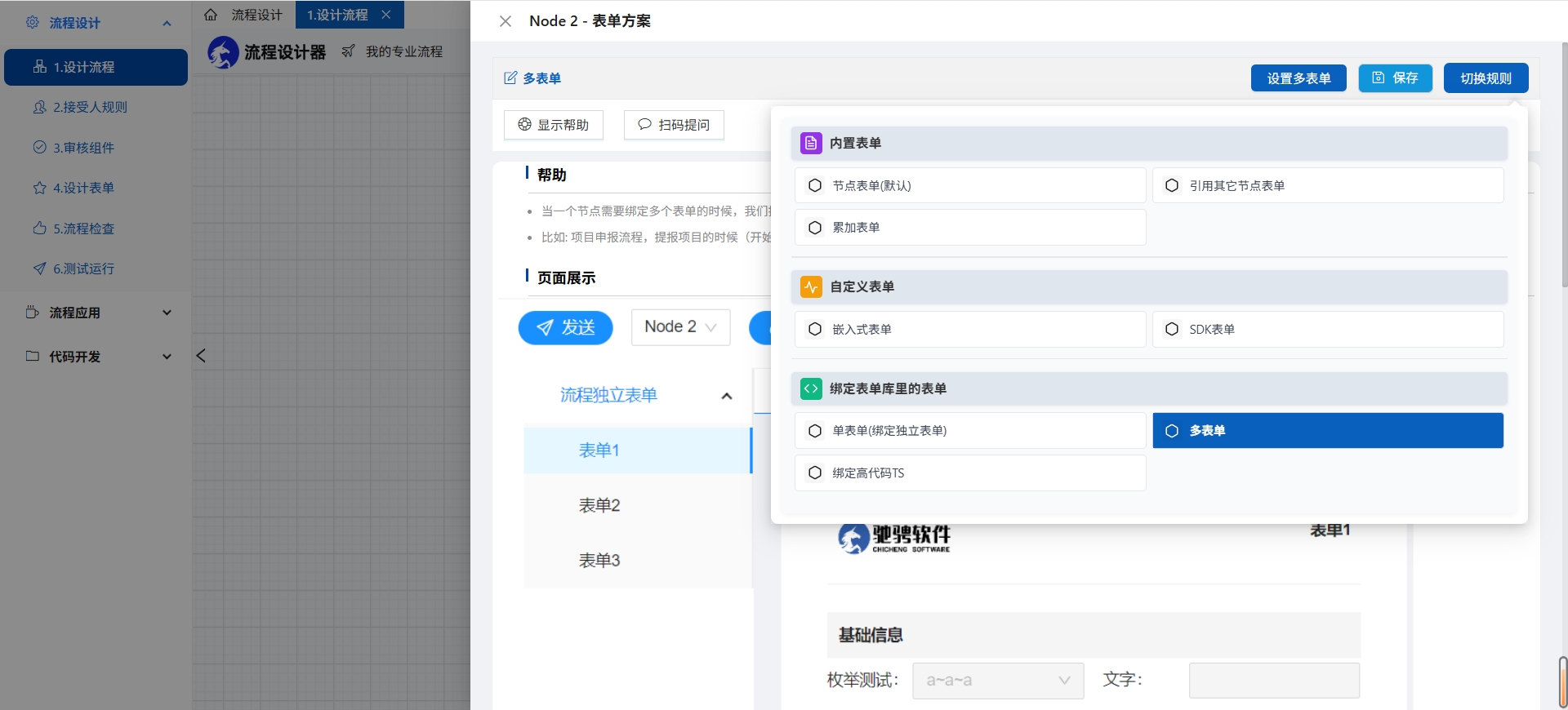Close the Node 2 表单方案 panel
This screenshot has width=1568, height=710.
pos(506,21)
